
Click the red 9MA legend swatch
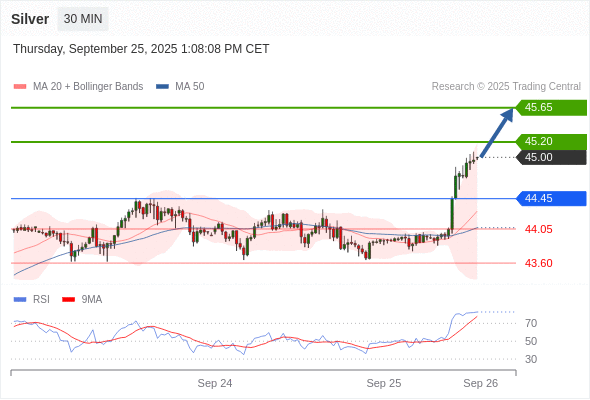coord(68,300)
